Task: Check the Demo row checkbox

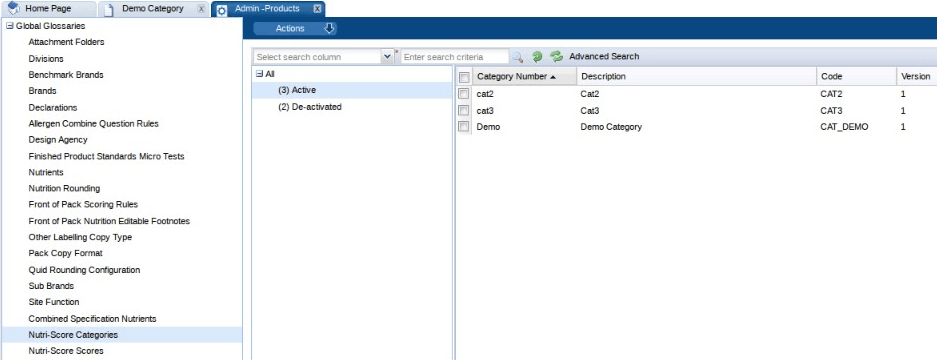Action: pyautogui.click(x=463, y=127)
